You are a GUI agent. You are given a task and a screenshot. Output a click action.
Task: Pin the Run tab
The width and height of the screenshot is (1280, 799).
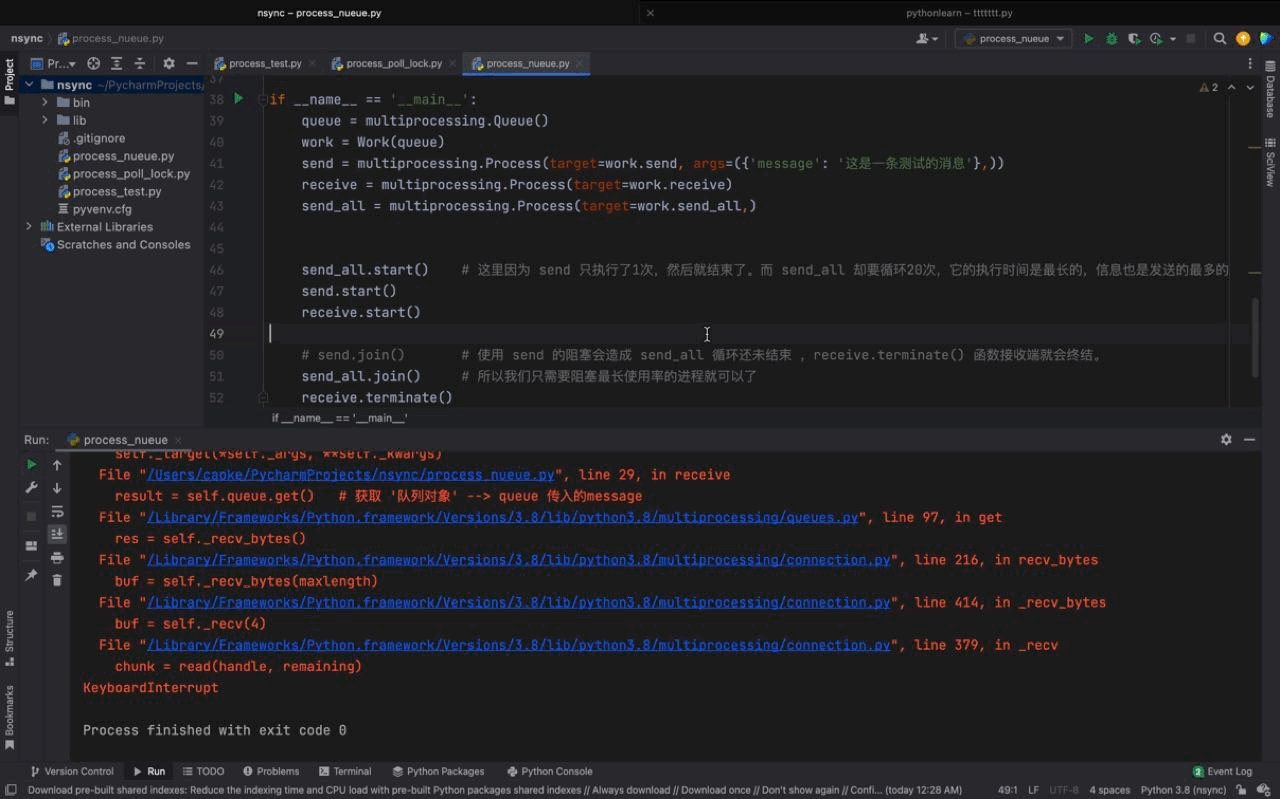tap(31, 574)
